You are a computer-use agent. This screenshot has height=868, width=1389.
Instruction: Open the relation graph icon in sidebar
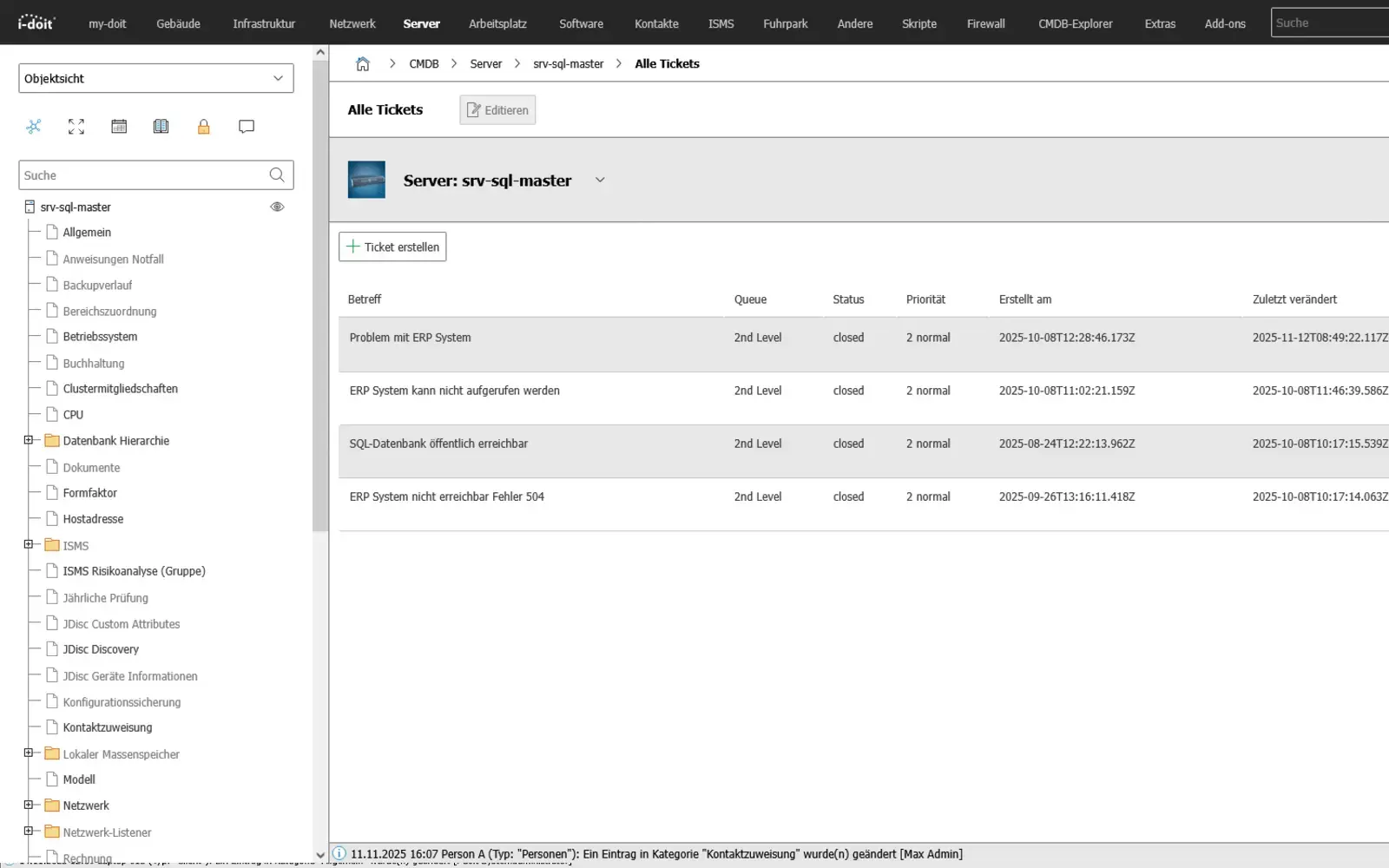(x=34, y=127)
